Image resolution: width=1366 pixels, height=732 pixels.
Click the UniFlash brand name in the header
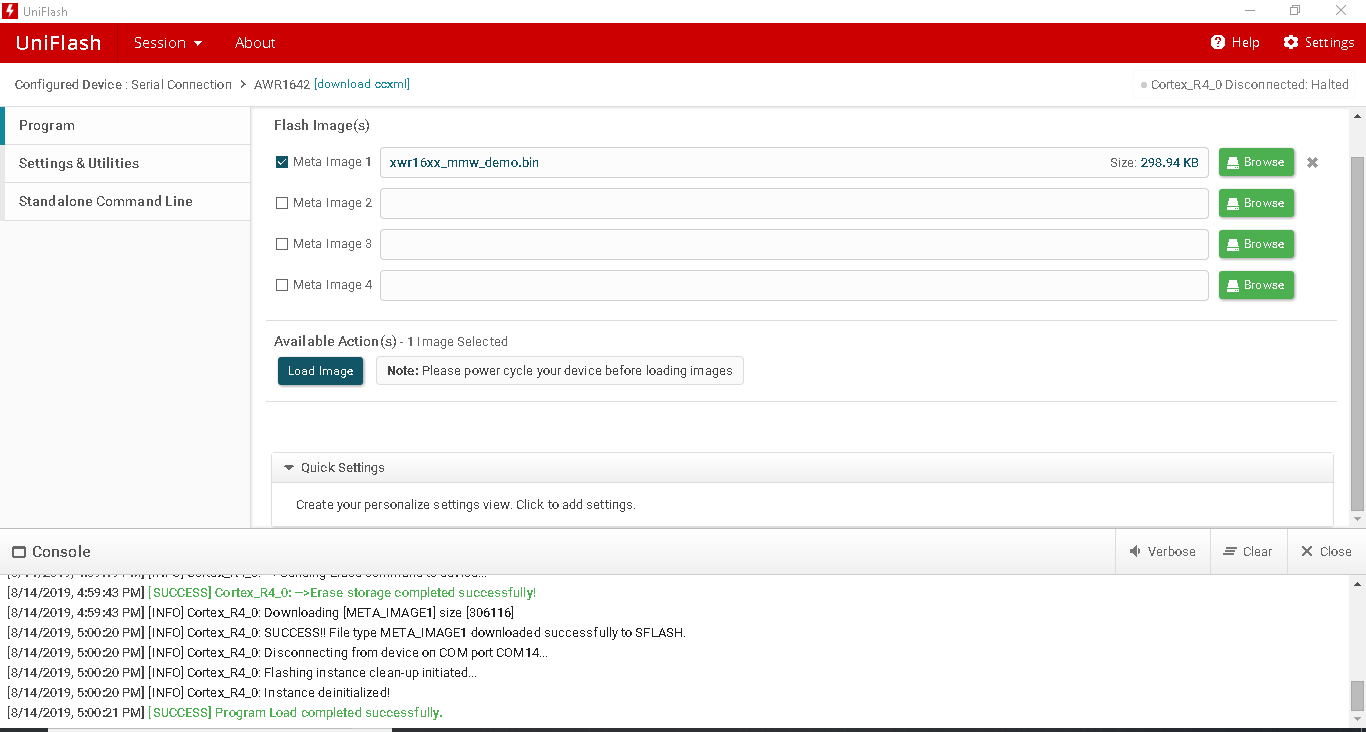point(59,43)
